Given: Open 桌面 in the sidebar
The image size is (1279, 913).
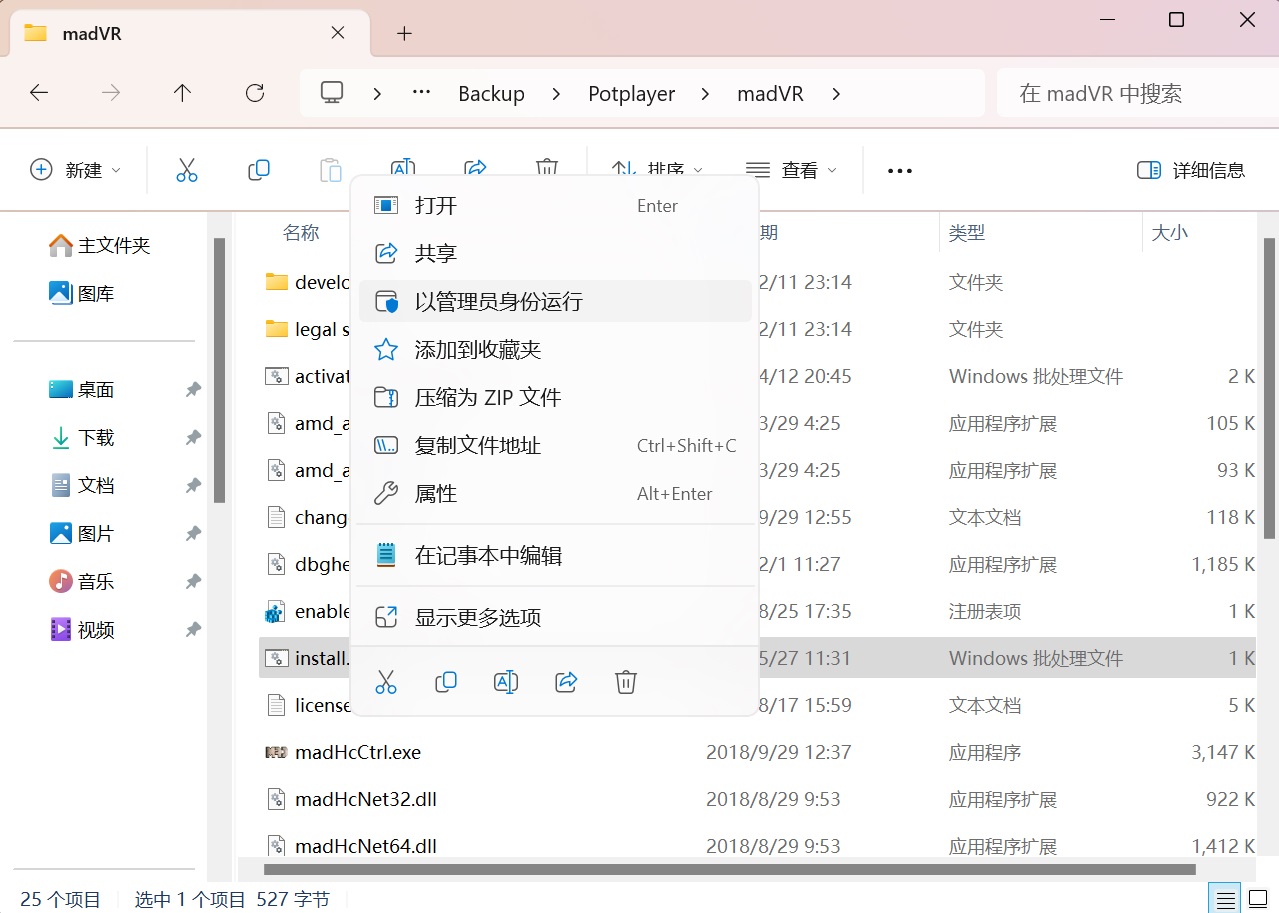Looking at the screenshot, I should pos(81,389).
